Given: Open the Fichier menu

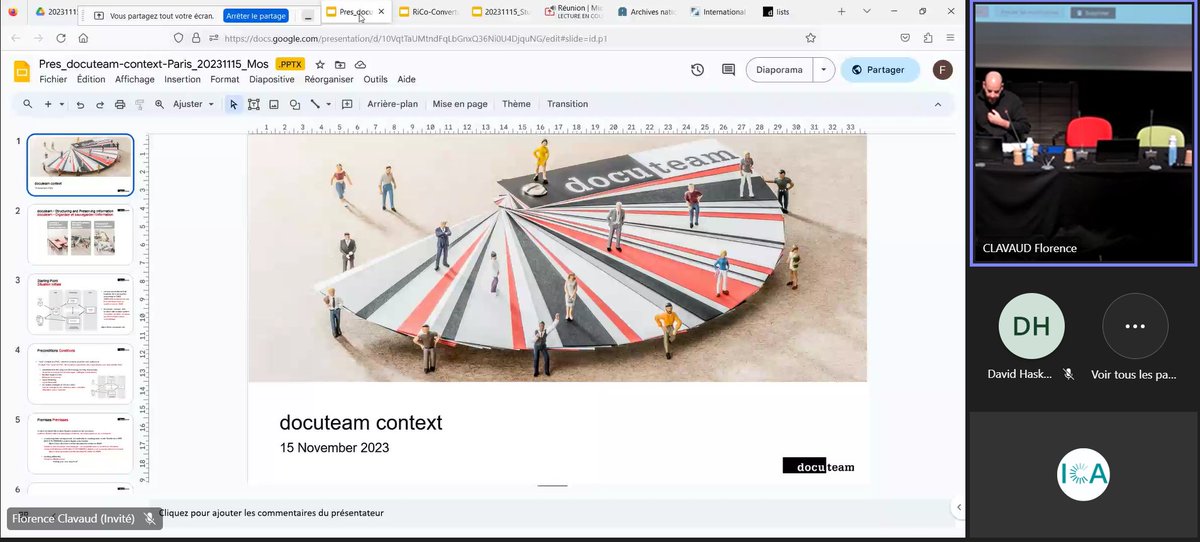Looking at the screenshot, I should (x=53, y=79).
